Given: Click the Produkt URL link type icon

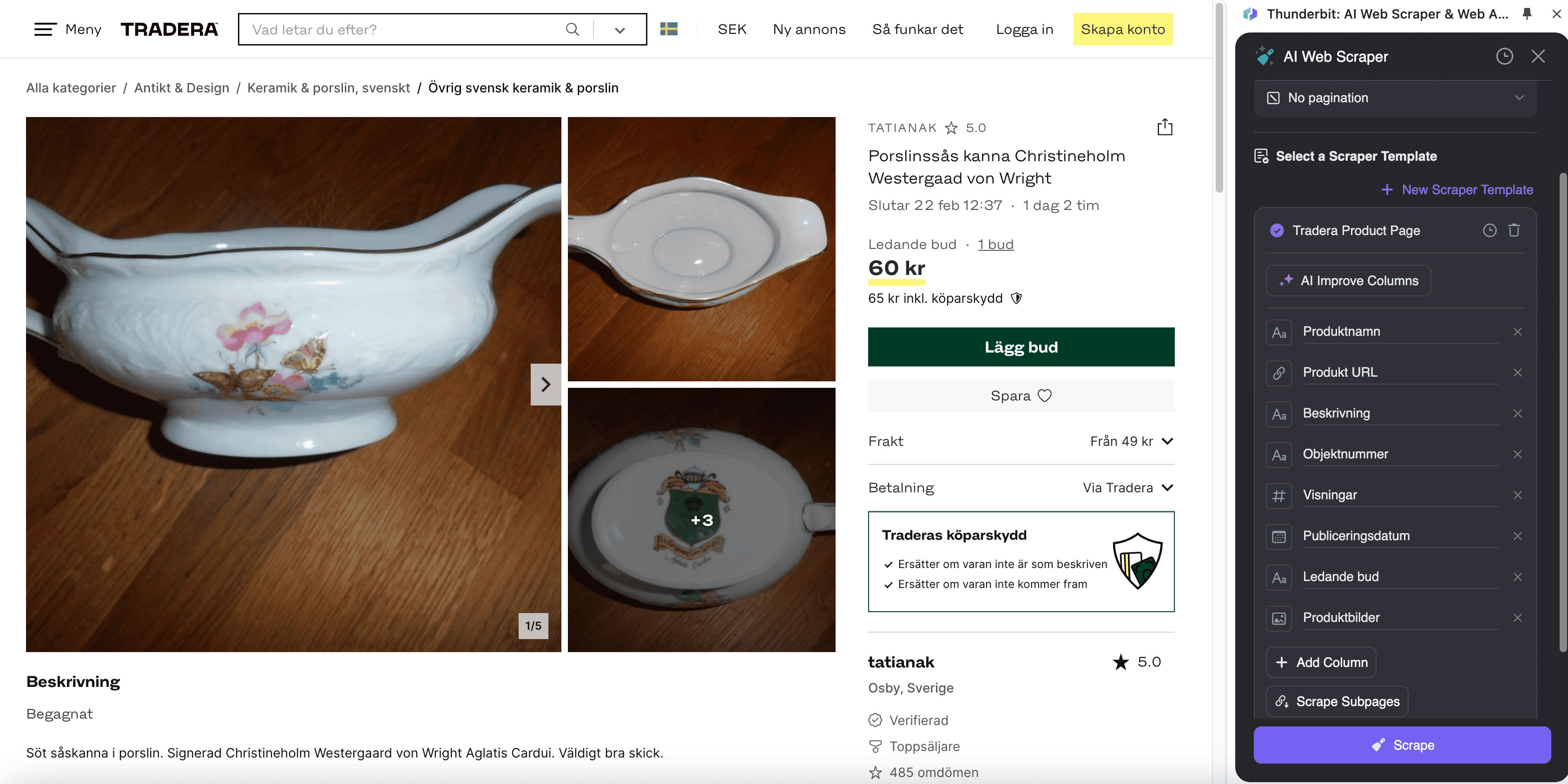Looking at the screenshot, I should (1279, 373).
